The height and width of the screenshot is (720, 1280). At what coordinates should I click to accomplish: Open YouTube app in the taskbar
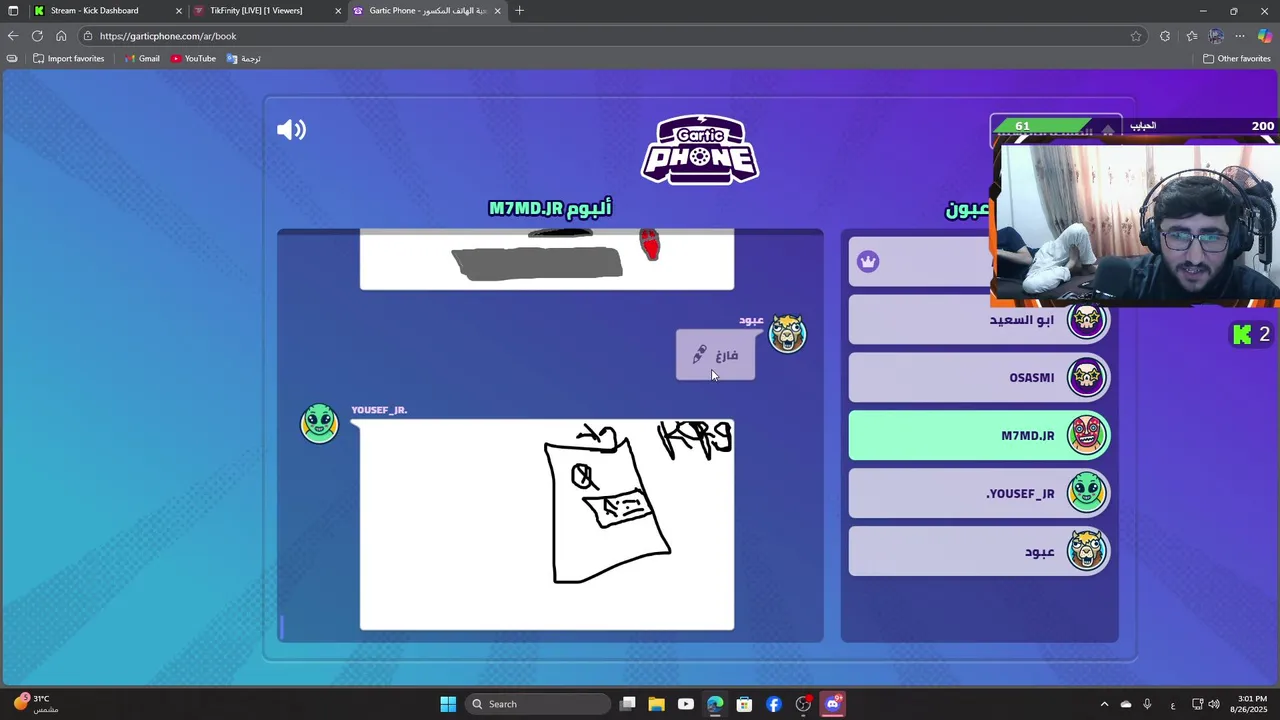click(x=685, y=704)
